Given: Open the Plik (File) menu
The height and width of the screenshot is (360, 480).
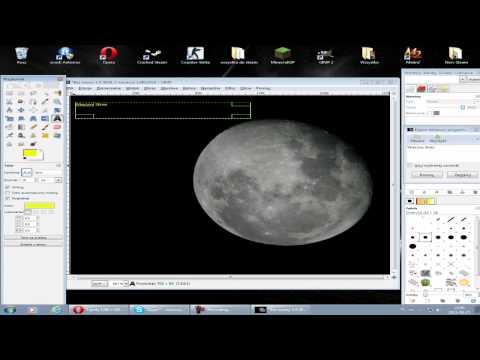Looking at the screenshot, I should pos(70,88).
